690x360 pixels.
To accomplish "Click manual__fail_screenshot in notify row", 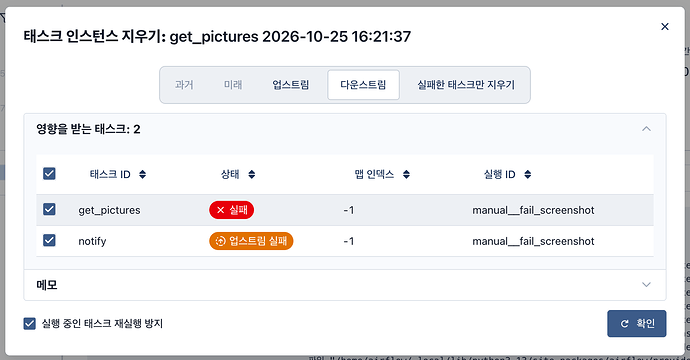I will point(533,241).
